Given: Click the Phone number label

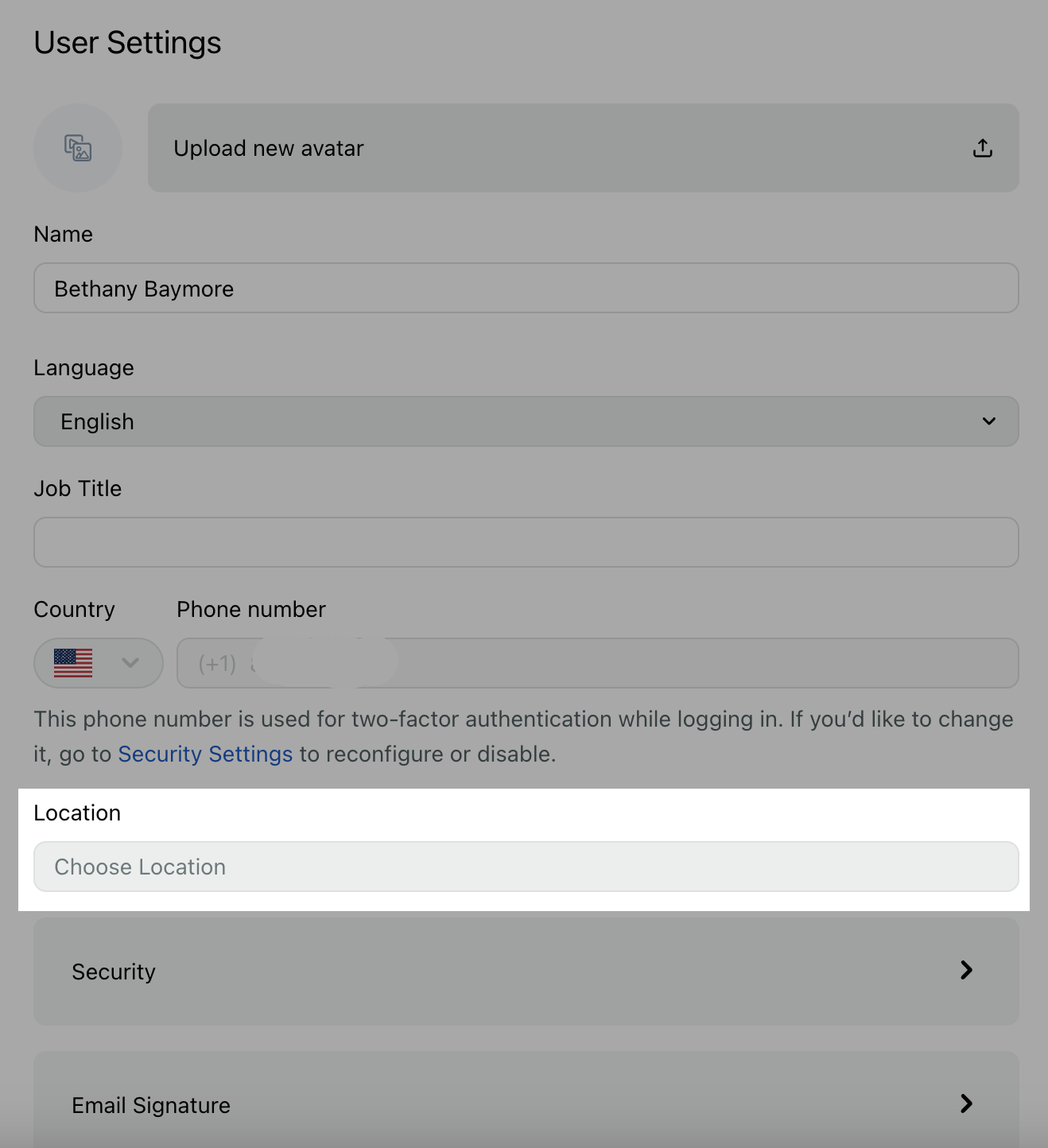Looking at the screenshot, I should click(x=251, y=609).
